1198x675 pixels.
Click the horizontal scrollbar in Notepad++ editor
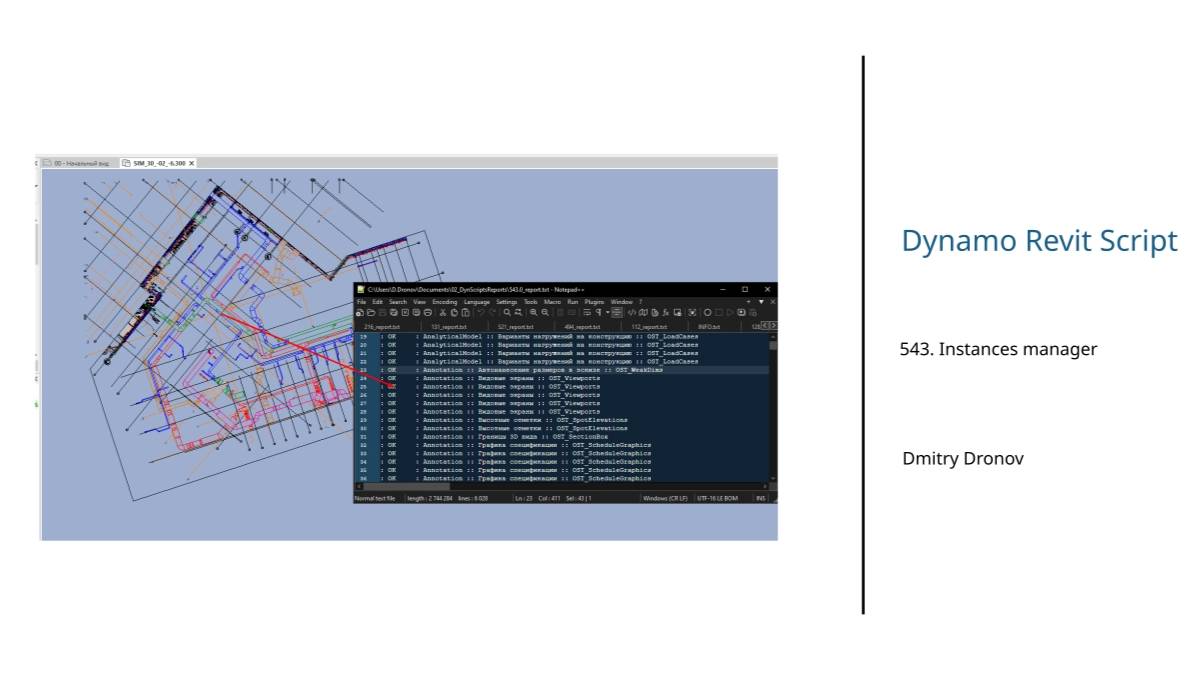coord(564,487)
